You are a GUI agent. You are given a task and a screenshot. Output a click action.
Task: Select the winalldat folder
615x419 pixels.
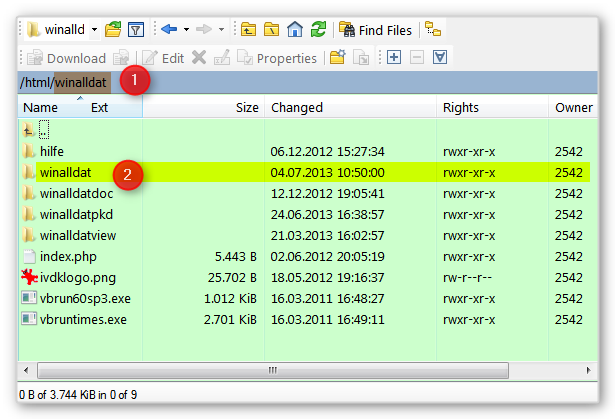(x=66, y=172)
